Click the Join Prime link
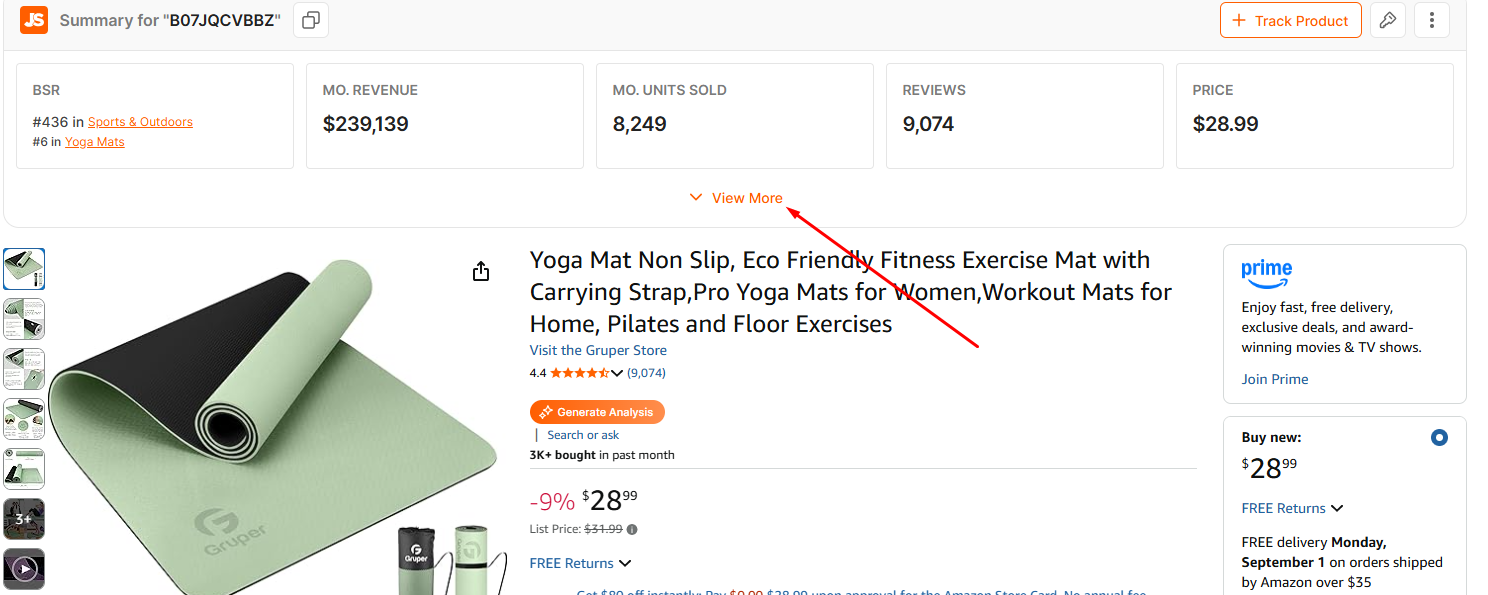This screenshot has width=1488, height=595. 1274,379
